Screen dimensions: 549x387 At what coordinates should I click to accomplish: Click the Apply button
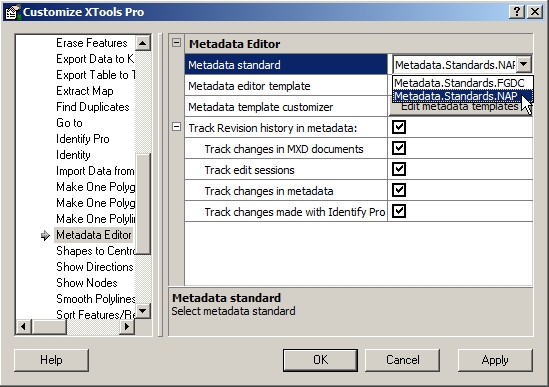(x=495, y=360)
